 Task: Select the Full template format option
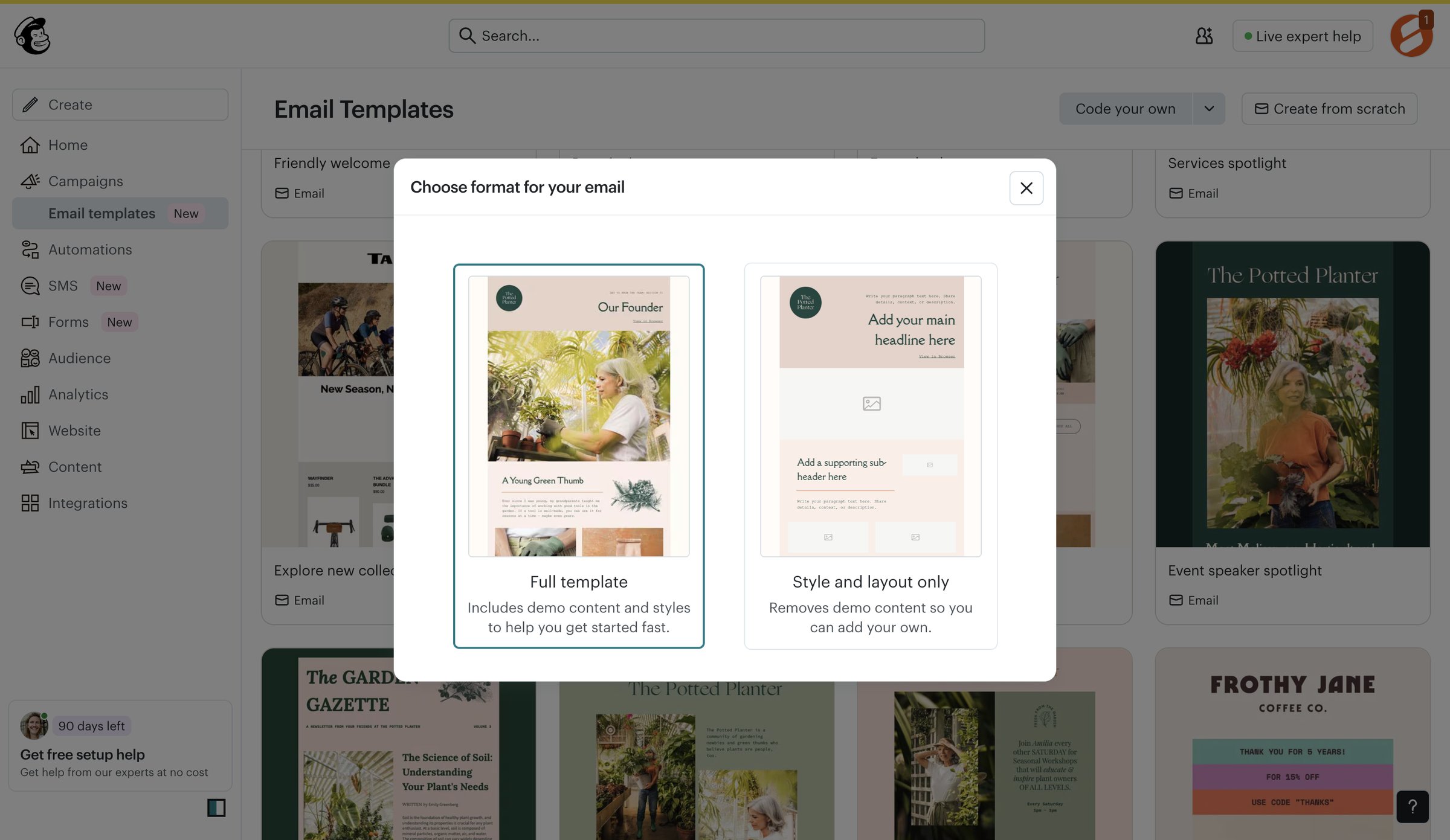pyautogui.click(x=579, y=456)
